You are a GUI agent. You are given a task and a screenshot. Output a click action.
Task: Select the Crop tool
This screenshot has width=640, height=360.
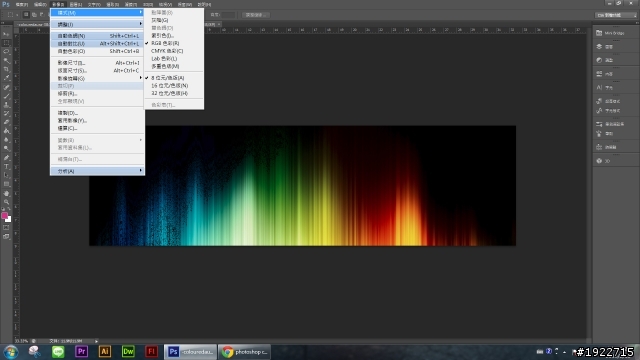[x=7, y=69]
